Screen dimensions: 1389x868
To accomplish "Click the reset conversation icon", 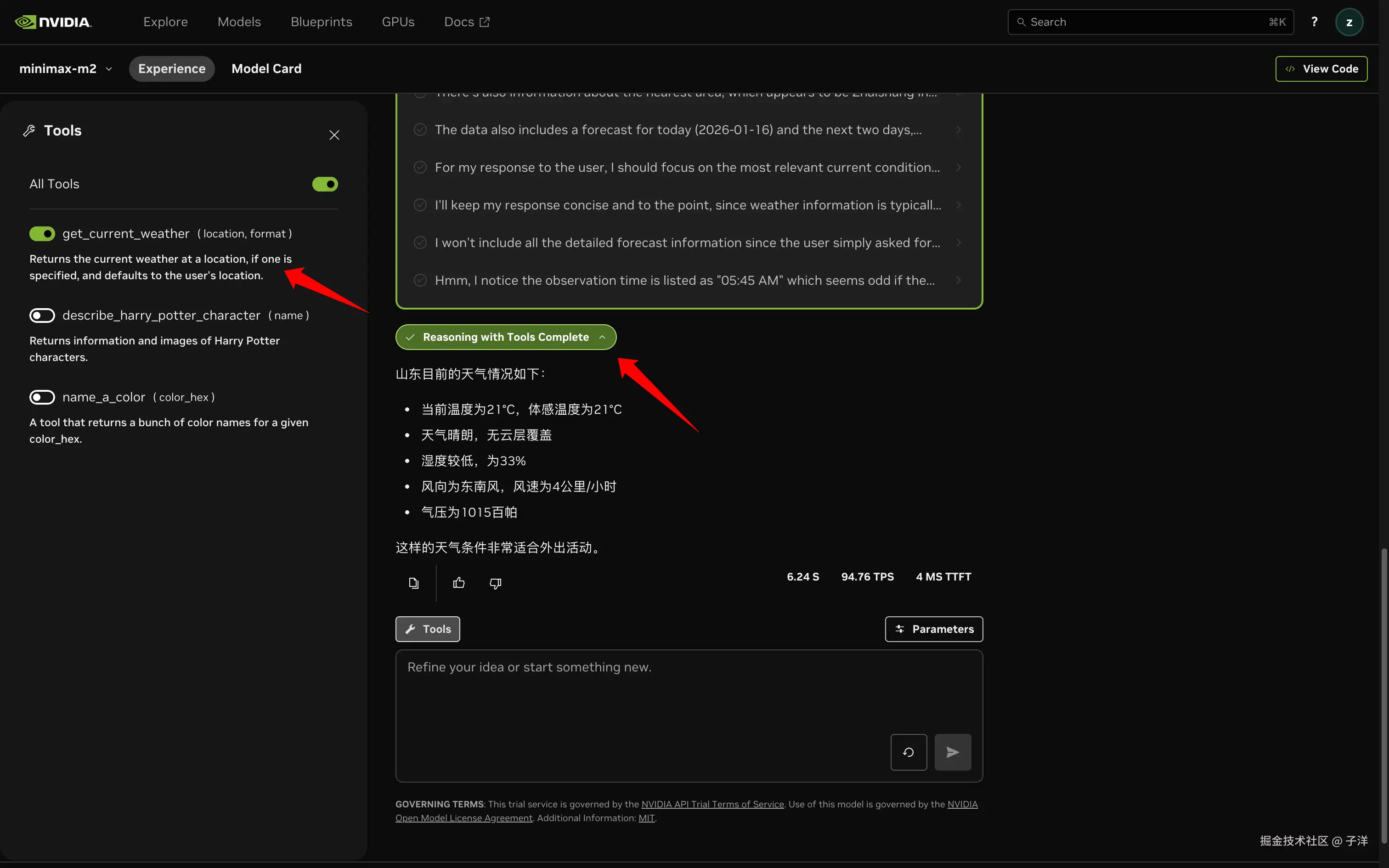I will point(908,752).
